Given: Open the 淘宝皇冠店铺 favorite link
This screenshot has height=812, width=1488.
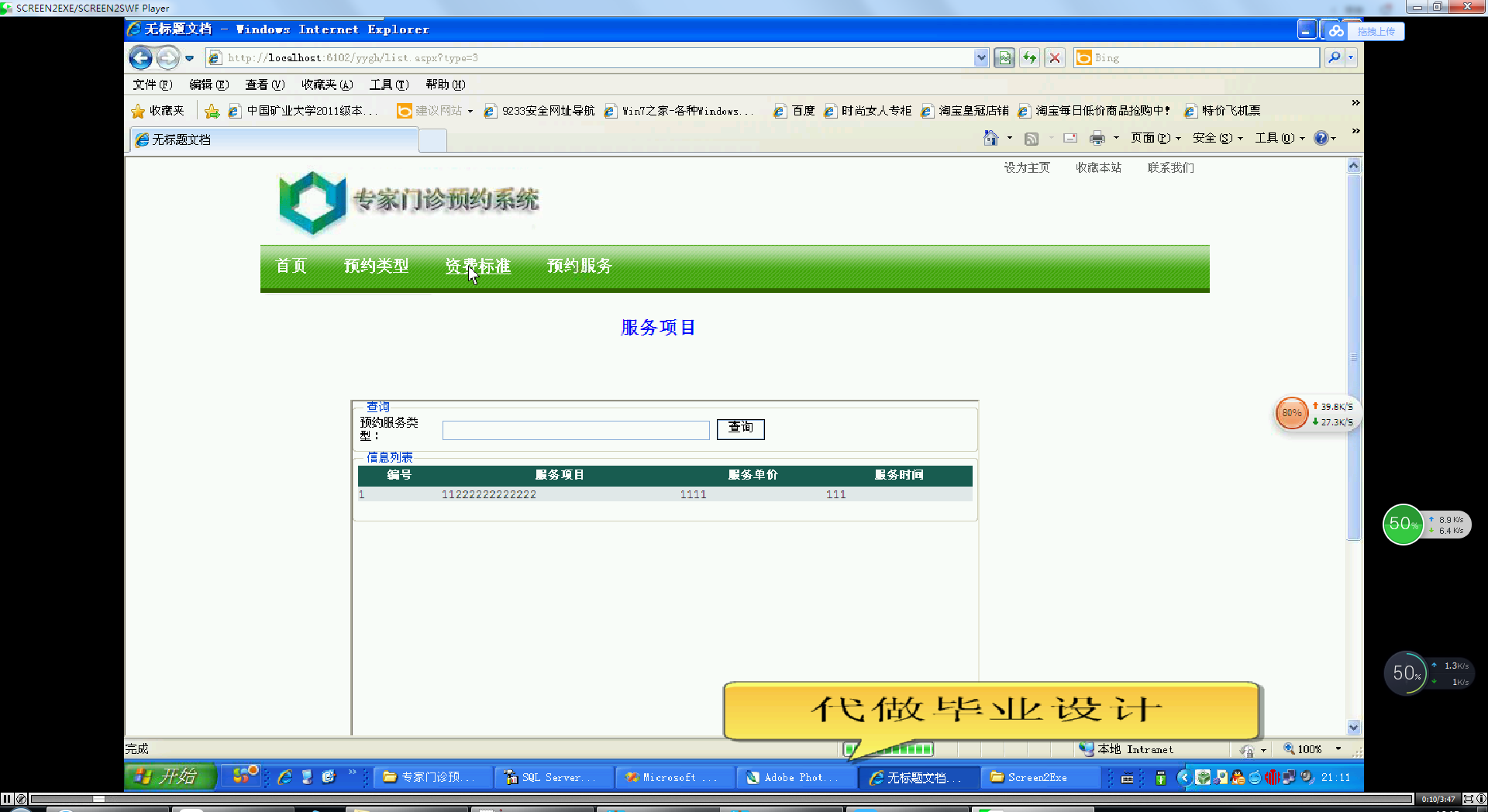Looking at the screenshot, I should pos(965,111).
